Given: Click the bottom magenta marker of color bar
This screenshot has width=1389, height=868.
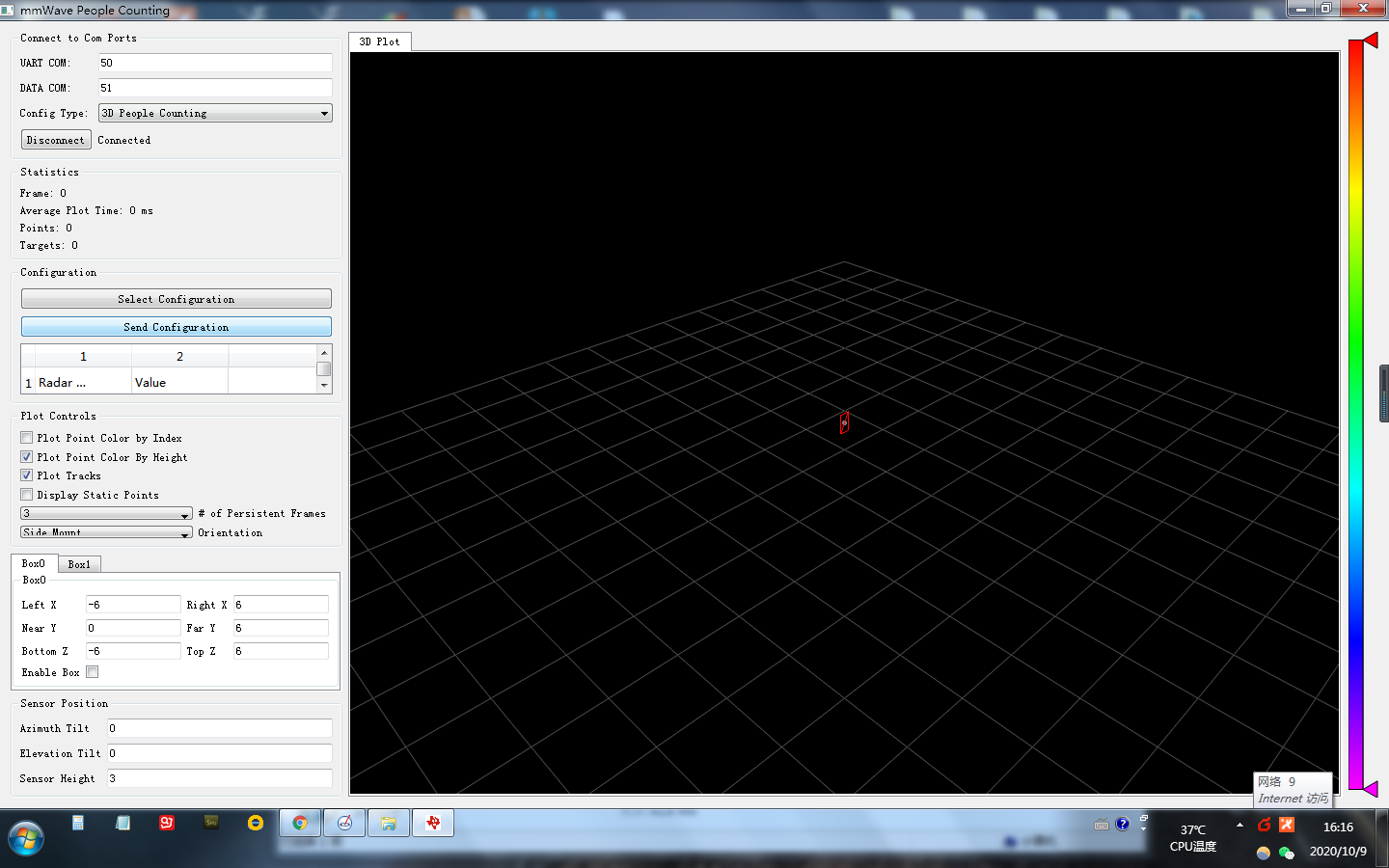Looking at the screenshot, I should tap(1371, 789).
